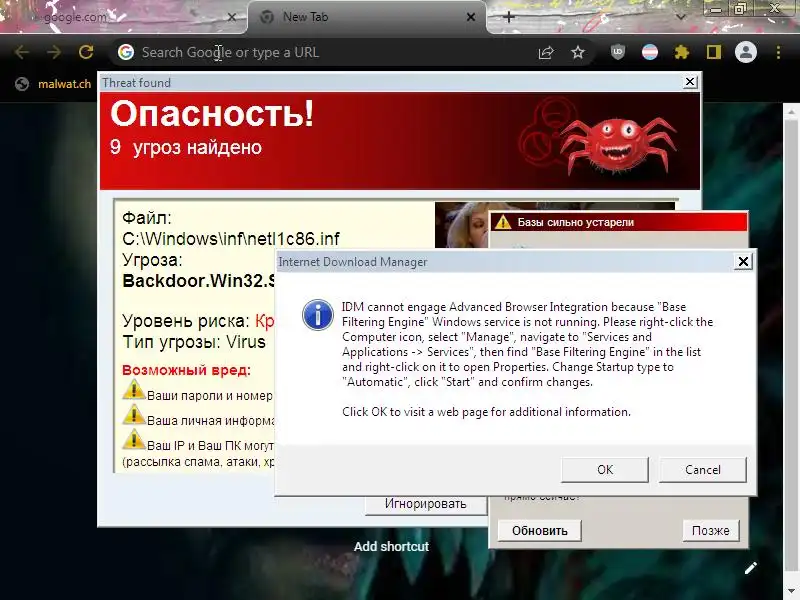Minimize the browser window

pos(716,9)
